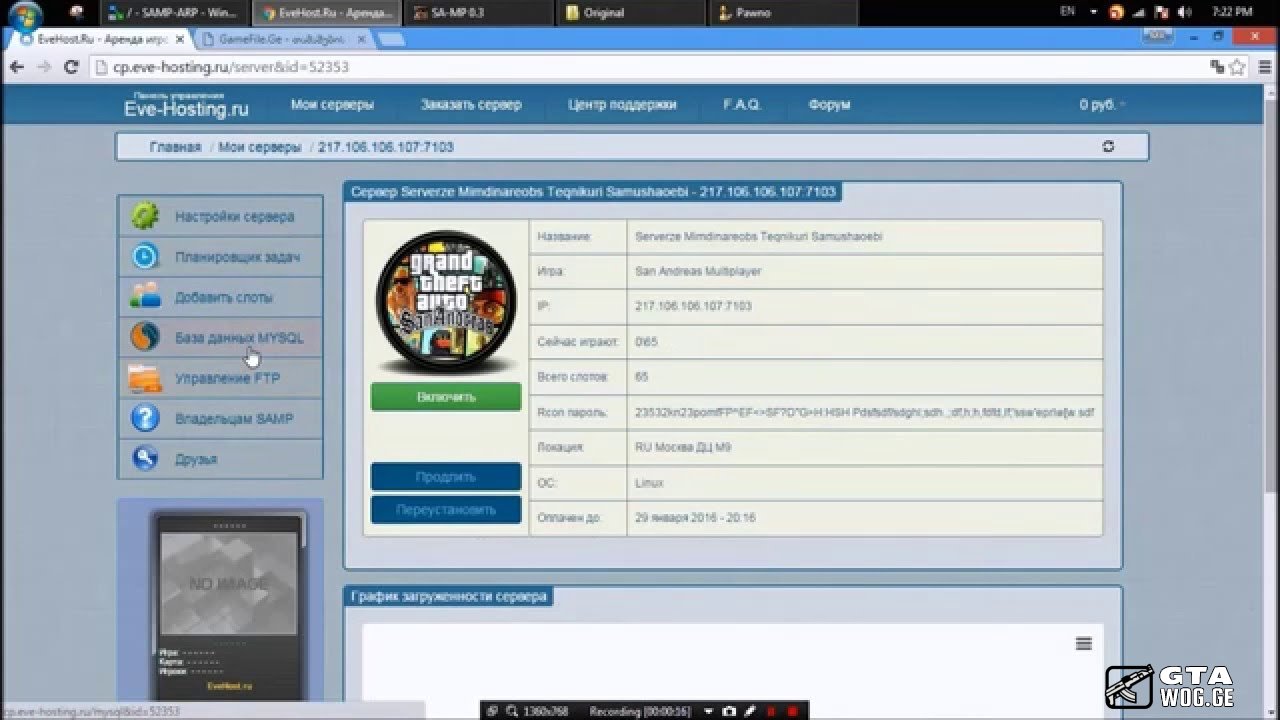Open Владельцам SAMP help icon
Viewport: 1280px width, 720px height.
pyautogui.click(x=145, y=419)
